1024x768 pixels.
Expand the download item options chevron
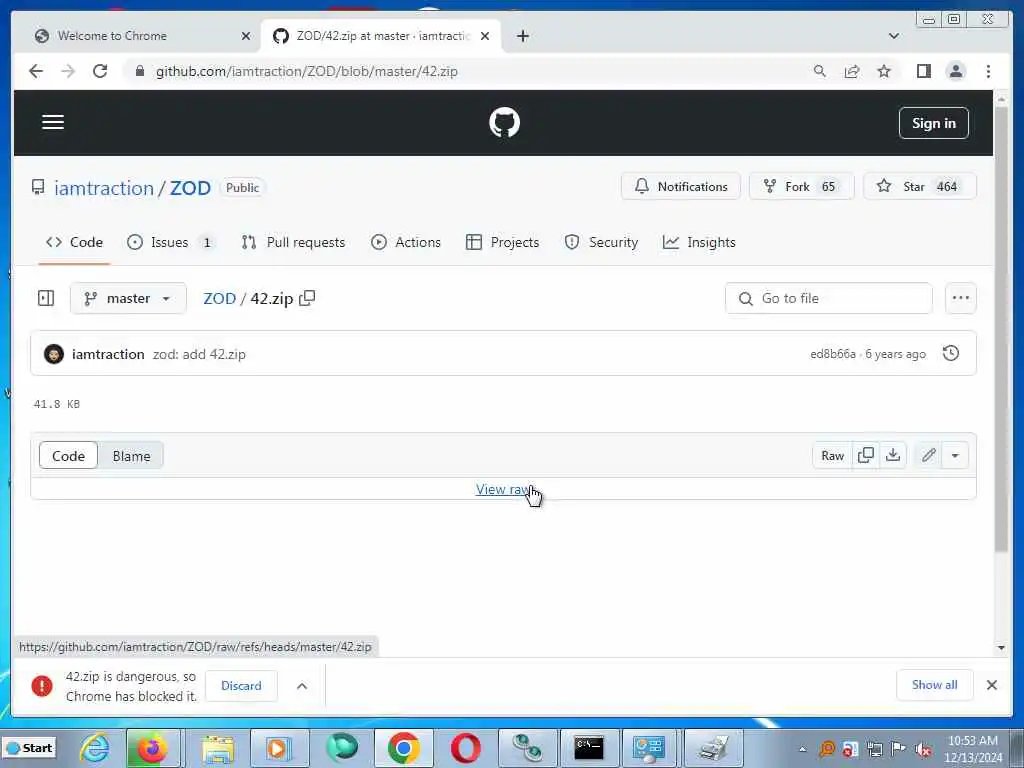pos(302,686)
